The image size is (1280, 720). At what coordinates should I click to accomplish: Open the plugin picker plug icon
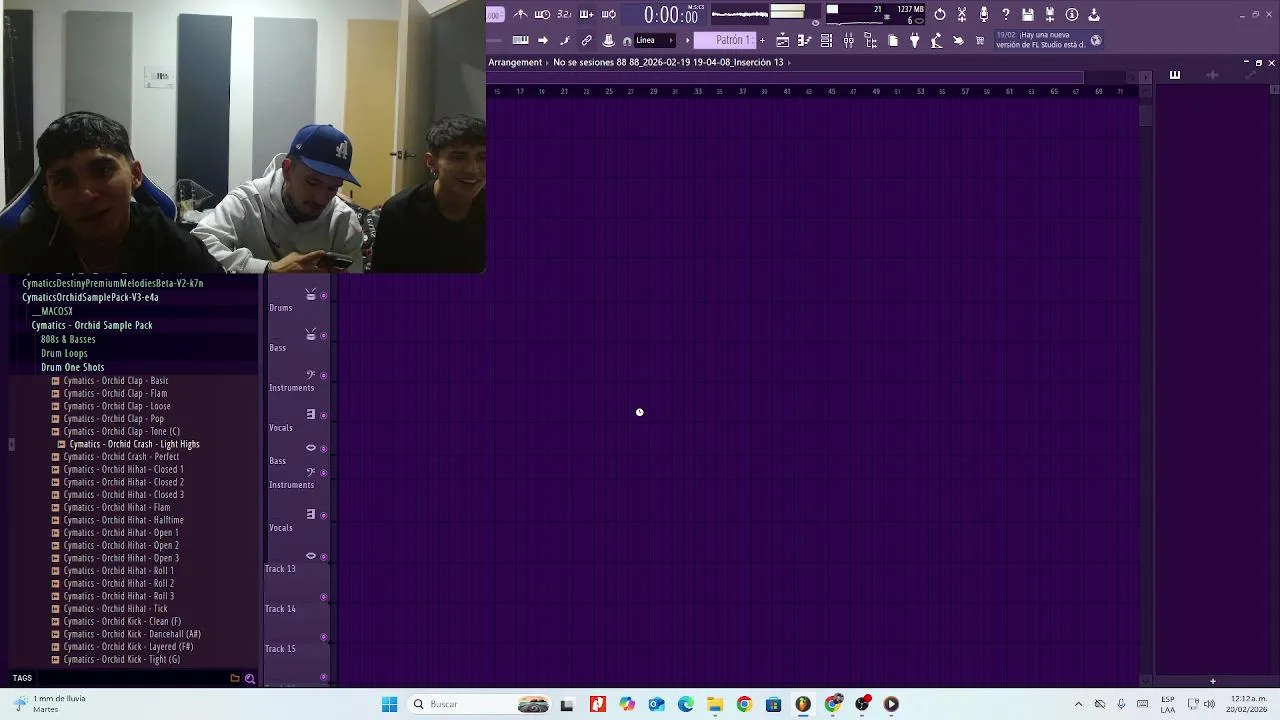[914, 40]
